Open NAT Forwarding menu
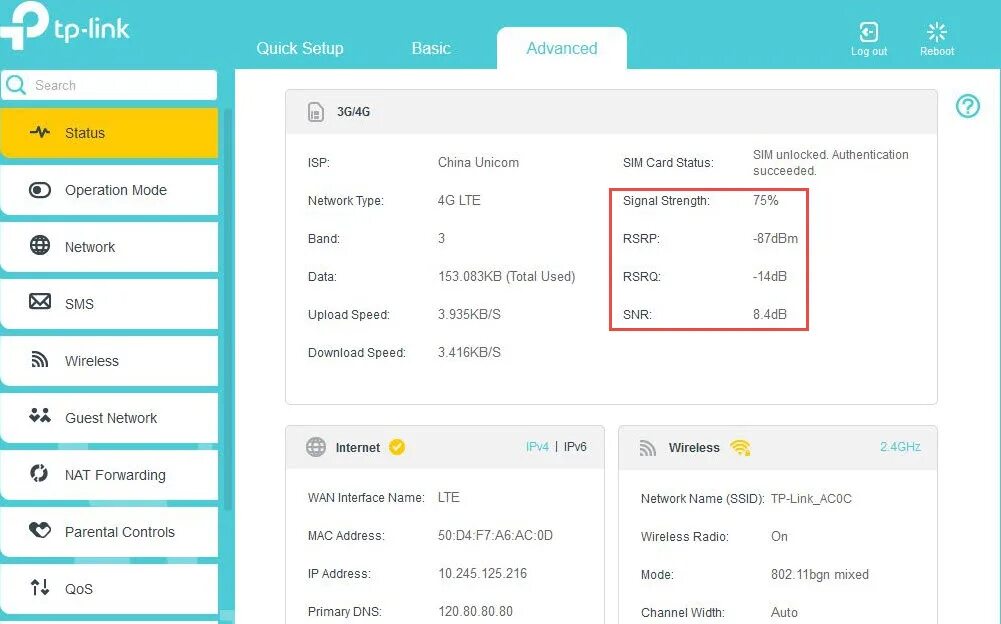 point(109,475)
